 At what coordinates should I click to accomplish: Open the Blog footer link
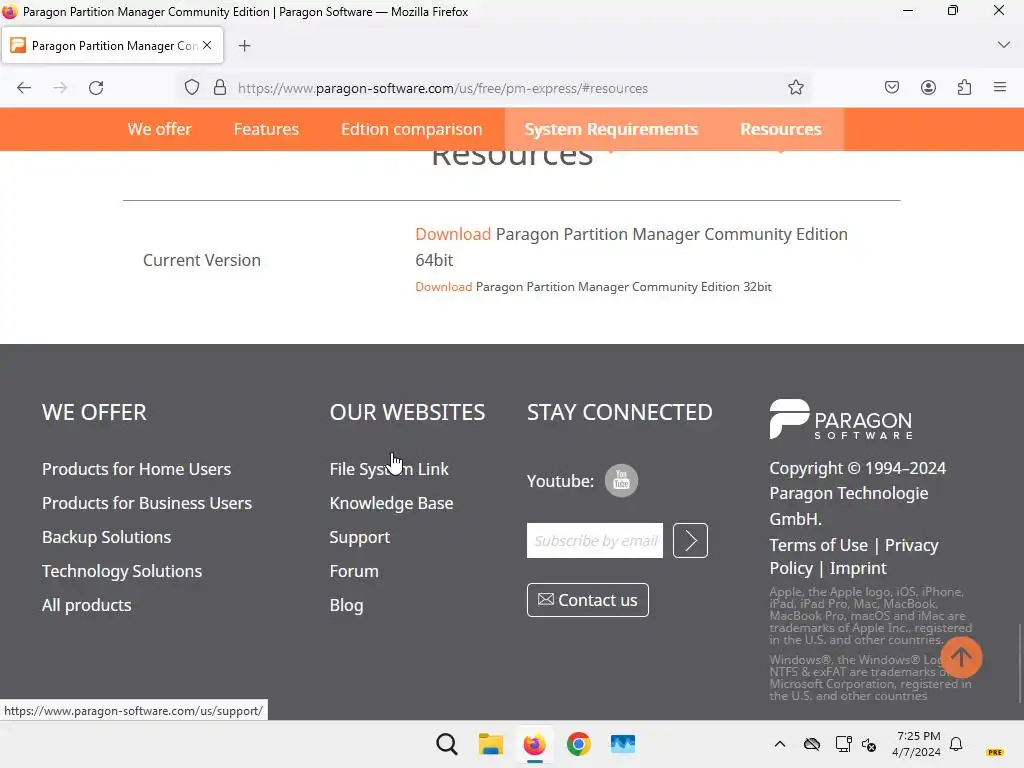coord(346,605)
